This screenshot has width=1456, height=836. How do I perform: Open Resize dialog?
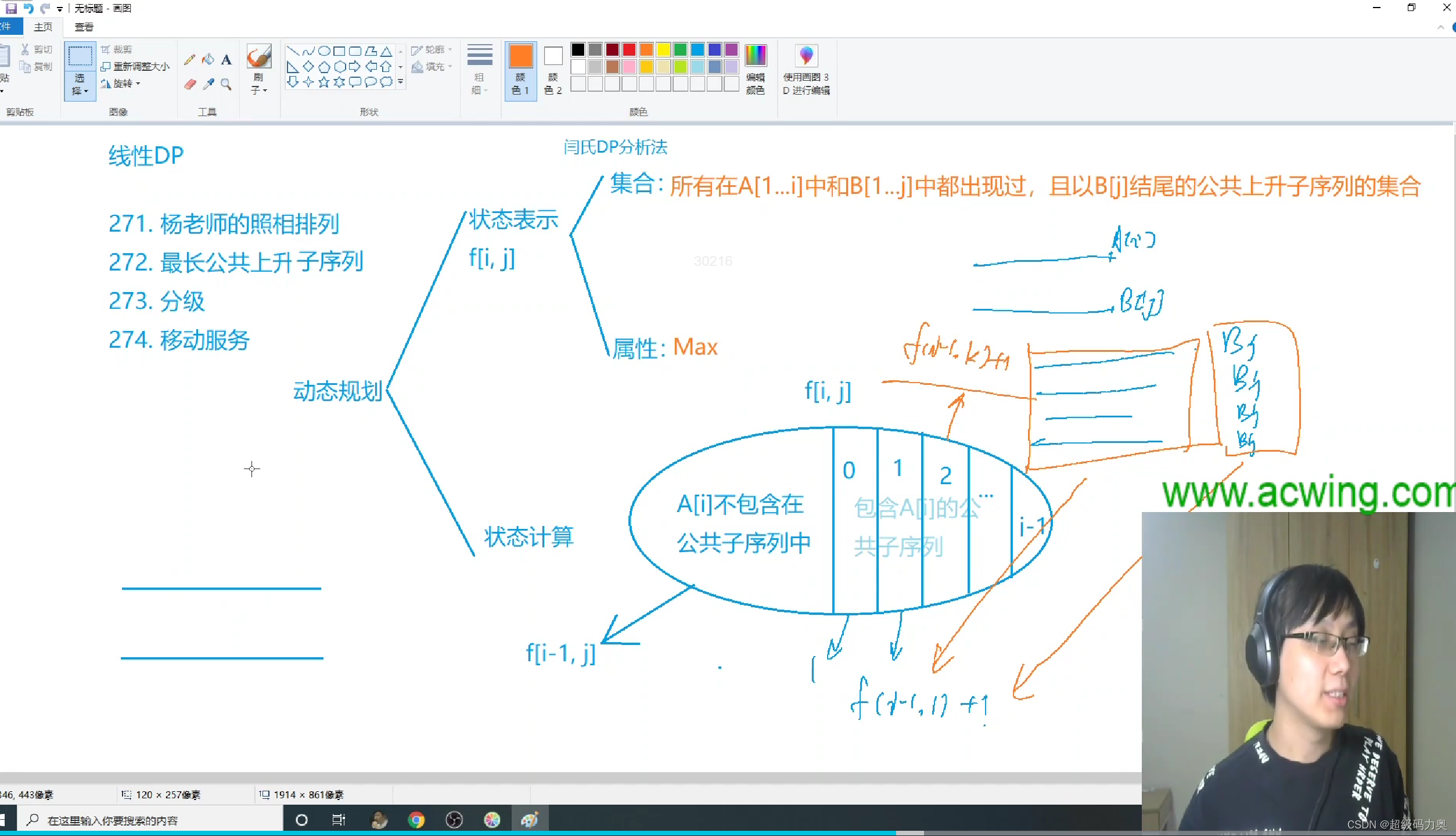pyautogui.click(x=135, y=66)
